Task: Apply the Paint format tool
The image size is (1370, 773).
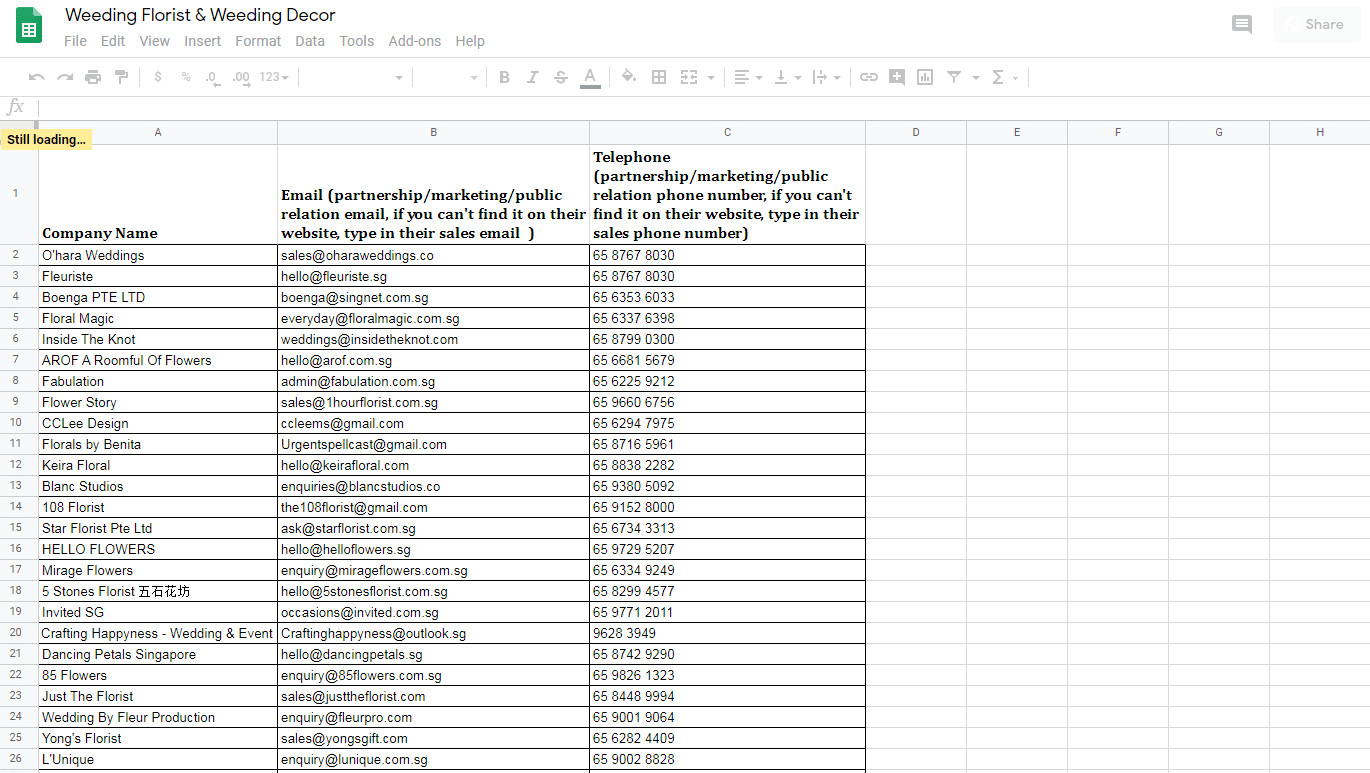Action: coord(121,76)
